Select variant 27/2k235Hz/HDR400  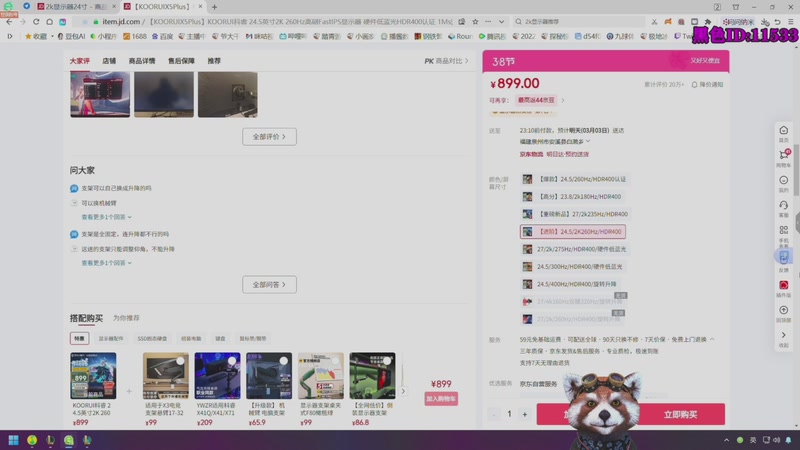point(576,214)
